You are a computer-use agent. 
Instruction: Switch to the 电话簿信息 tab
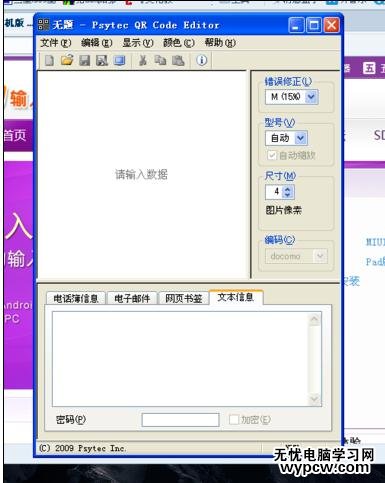click(76, 298)
